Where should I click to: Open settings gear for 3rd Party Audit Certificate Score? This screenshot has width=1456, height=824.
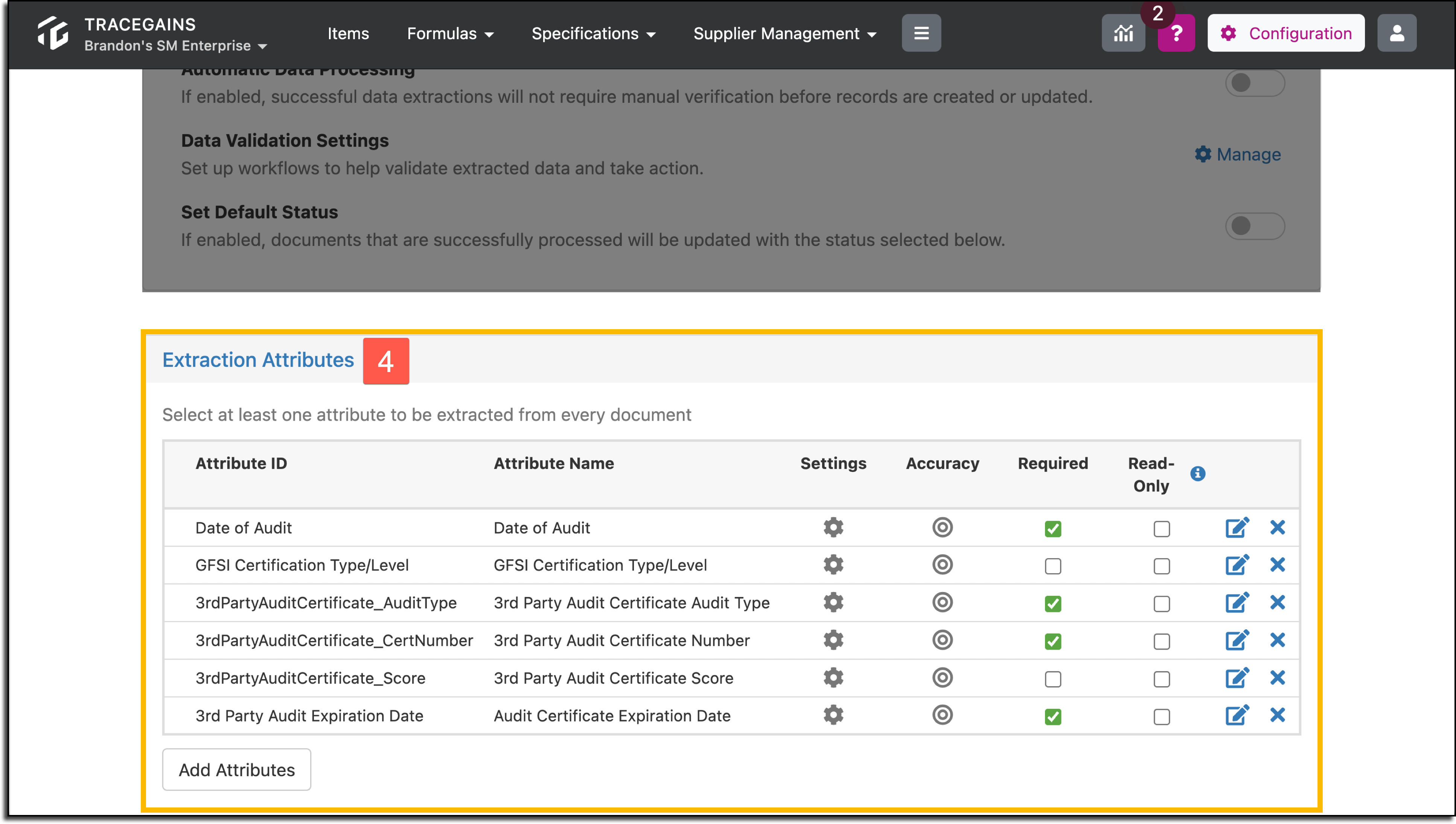click(833, 678)
